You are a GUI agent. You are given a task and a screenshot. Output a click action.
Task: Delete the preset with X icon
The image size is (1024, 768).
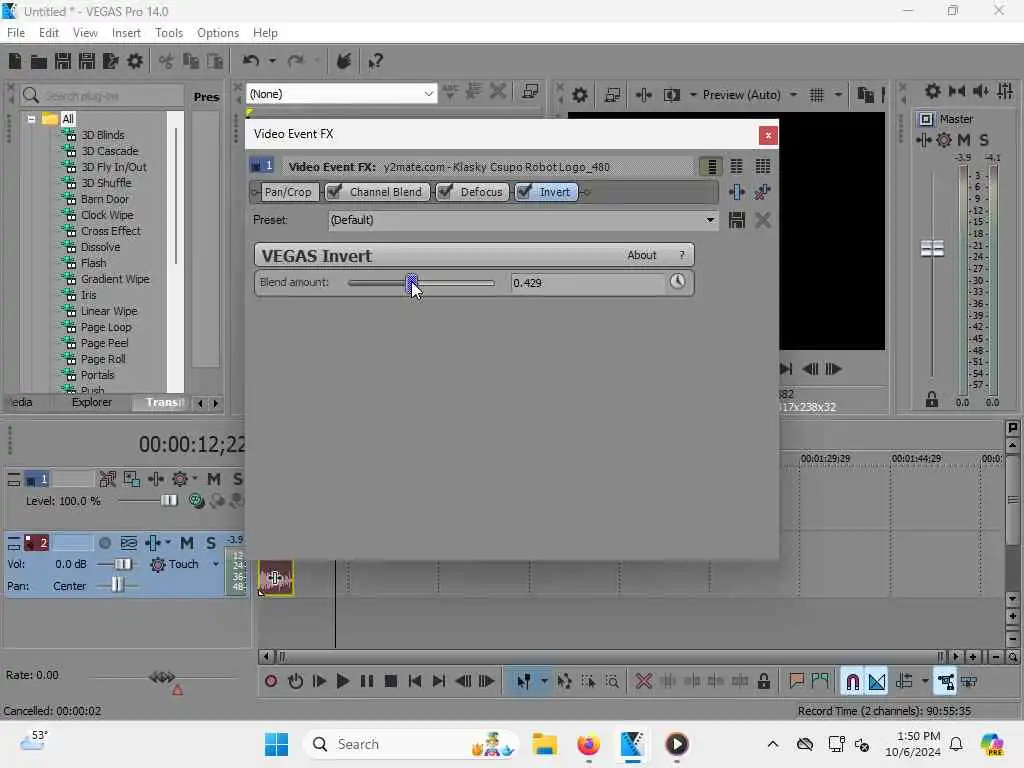763,220
